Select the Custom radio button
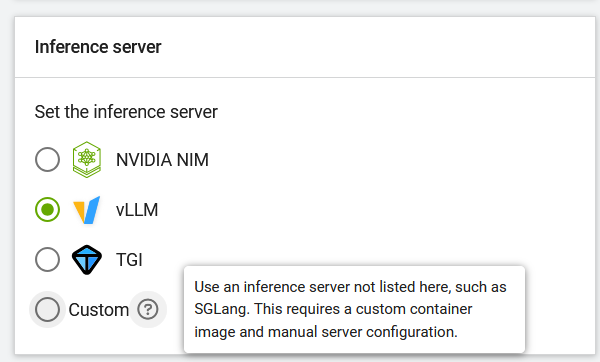 (x=47, y=309)
